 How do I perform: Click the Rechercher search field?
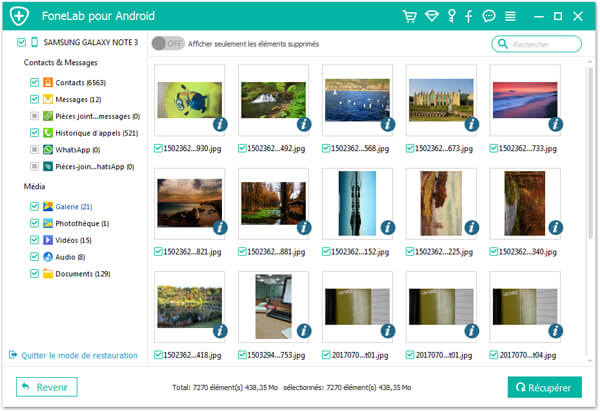[541, 44]
